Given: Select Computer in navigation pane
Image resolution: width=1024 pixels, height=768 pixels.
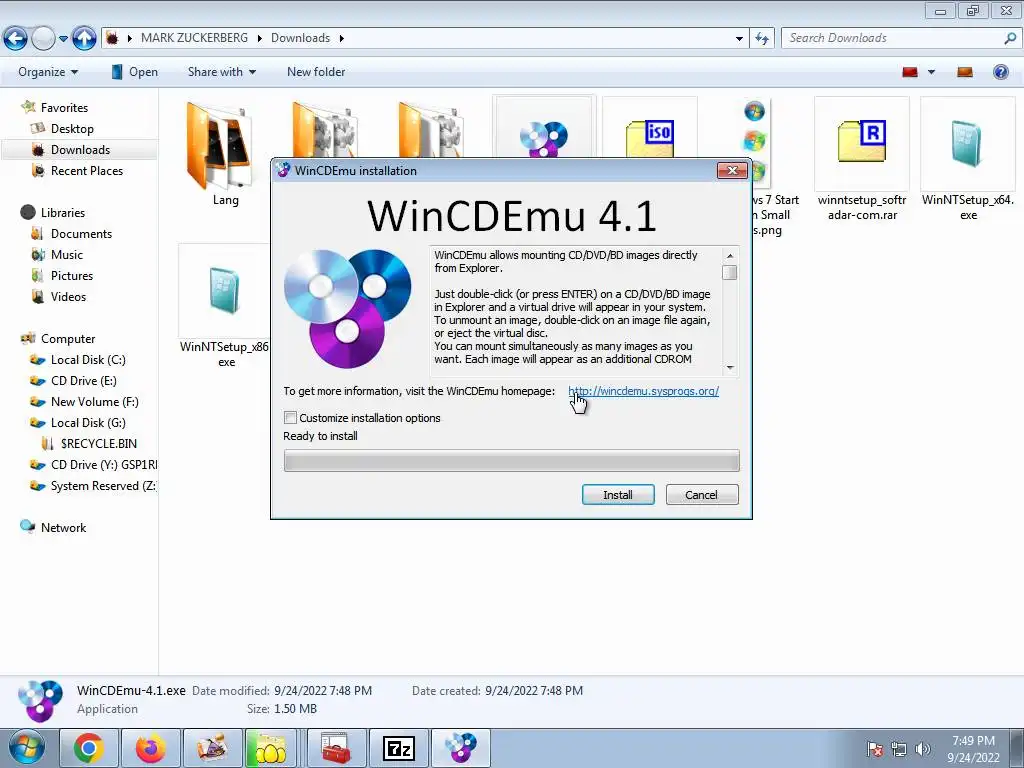Looking at the screenshot, I should coord(68,338).
